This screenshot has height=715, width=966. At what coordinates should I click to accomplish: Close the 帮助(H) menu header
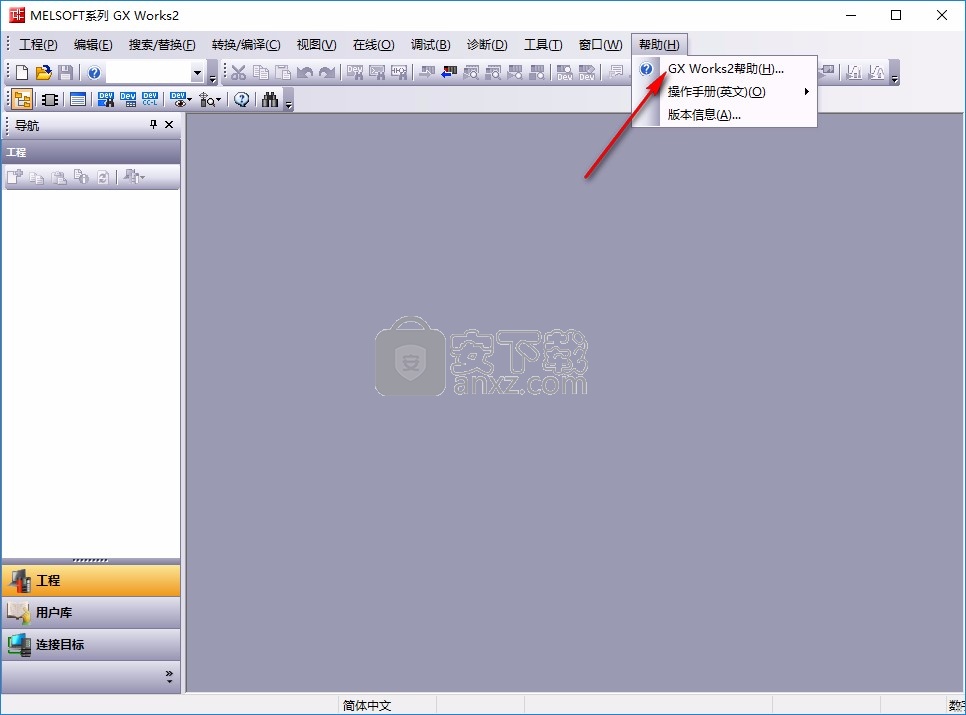659,44
